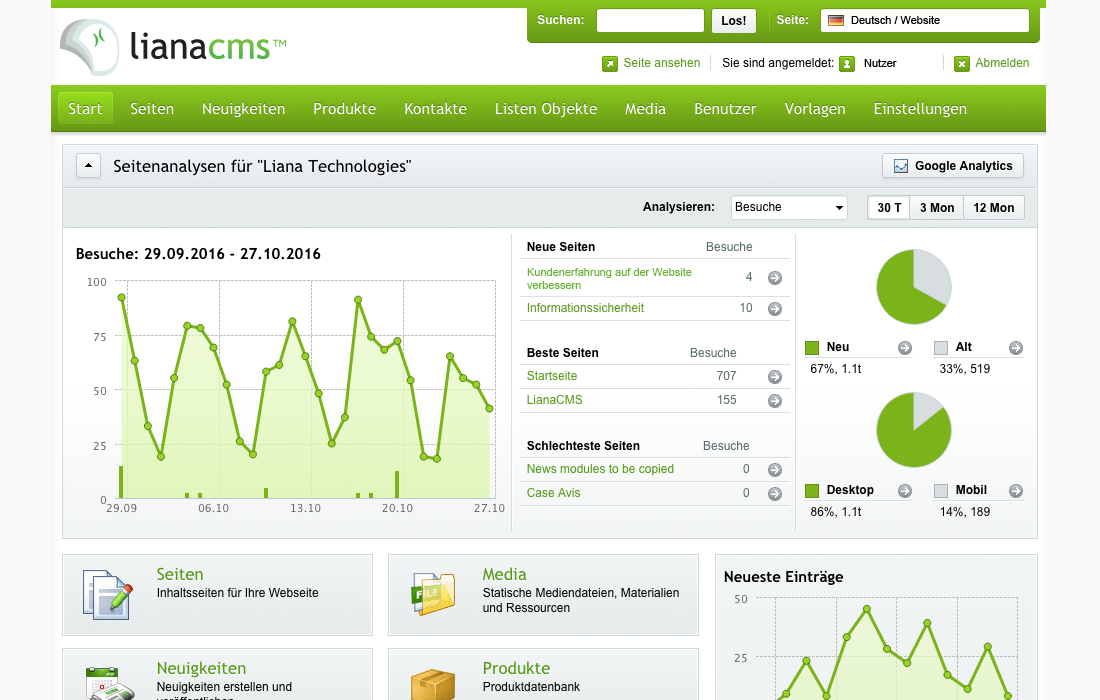The height and width of the screenshot is (700, 1100).
Task: Click the Neu/Alt pie chart
Action: [x=913, y=287]
